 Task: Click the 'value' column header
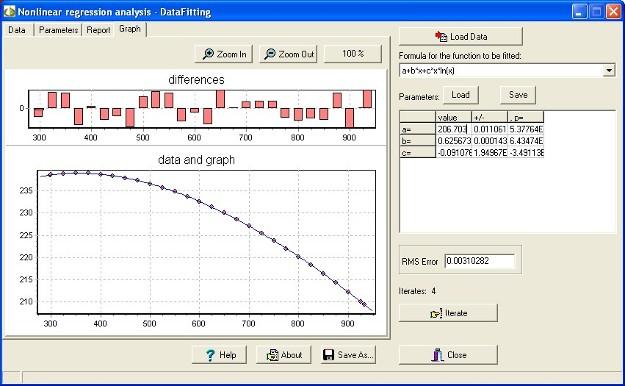pos(453,117)
